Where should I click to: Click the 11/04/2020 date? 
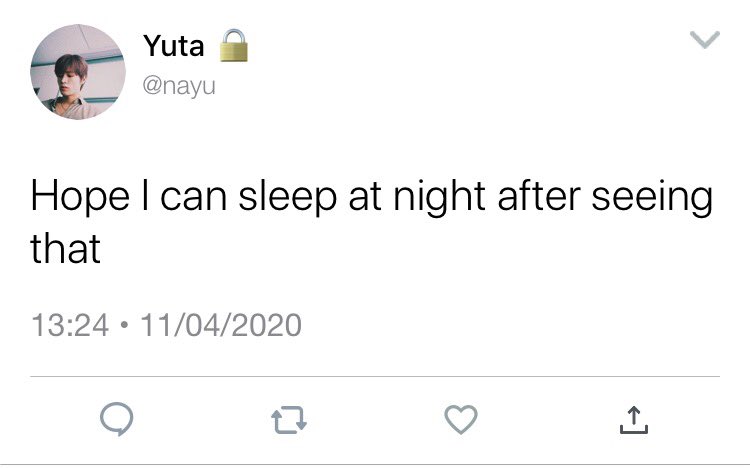pyautogui.click(x=221, y=325)
